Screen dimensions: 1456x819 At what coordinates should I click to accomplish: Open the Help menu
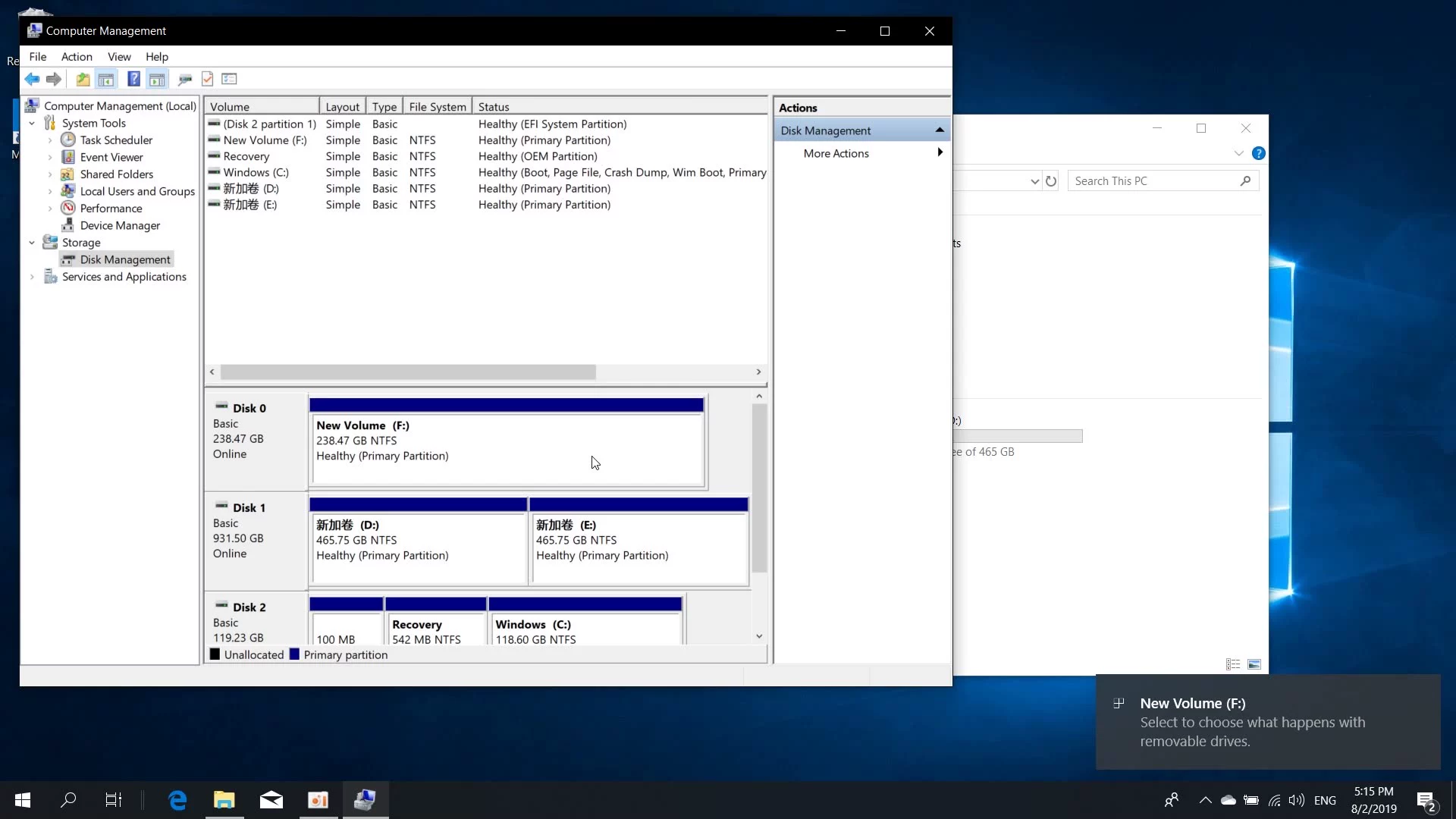(157, 57)
